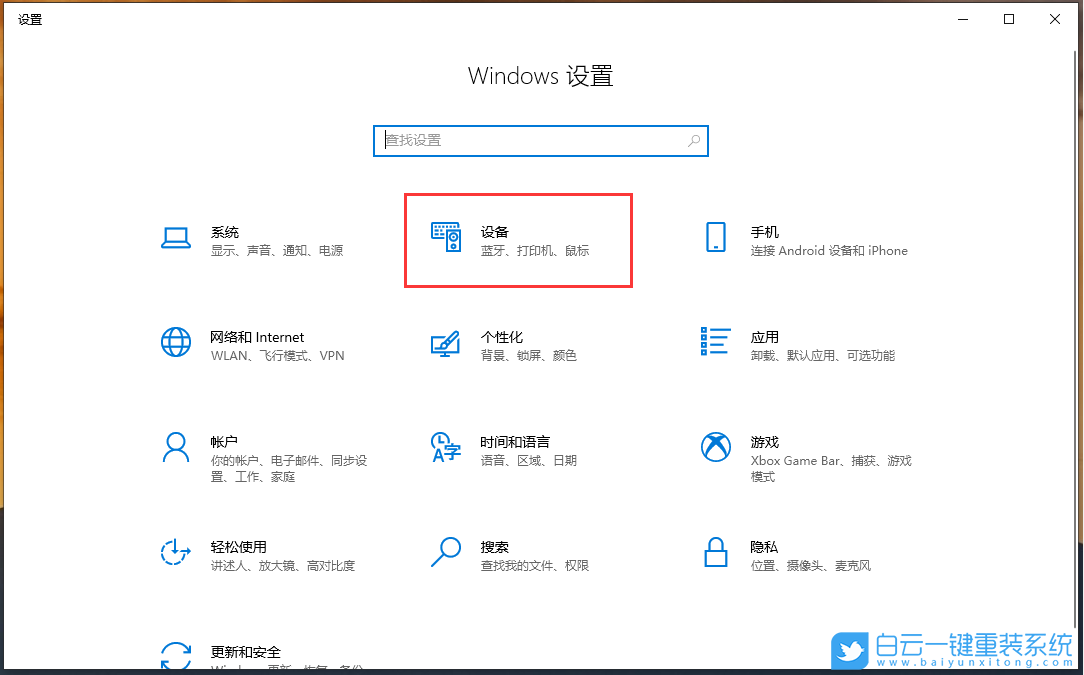
Task: Open 网络和 Internet via the globe icon
Action: click(x=176, y=342)
